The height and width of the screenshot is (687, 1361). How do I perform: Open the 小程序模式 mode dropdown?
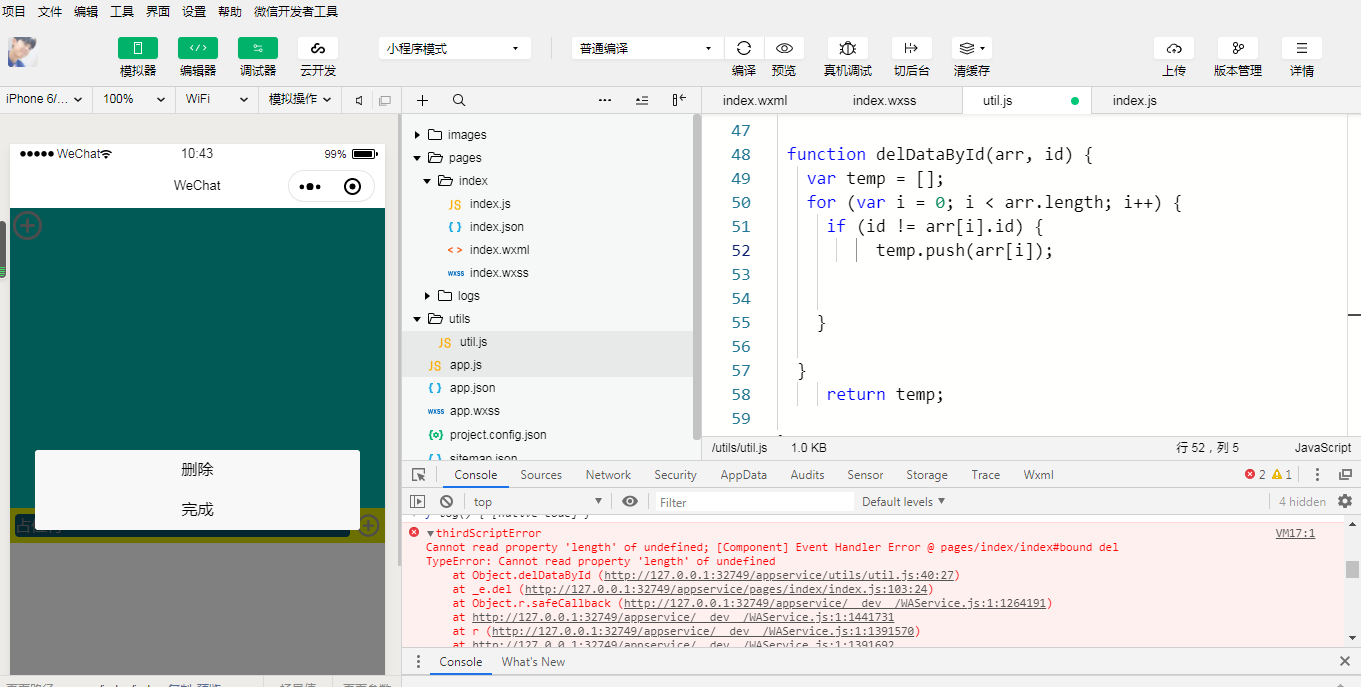click(455, 48)
